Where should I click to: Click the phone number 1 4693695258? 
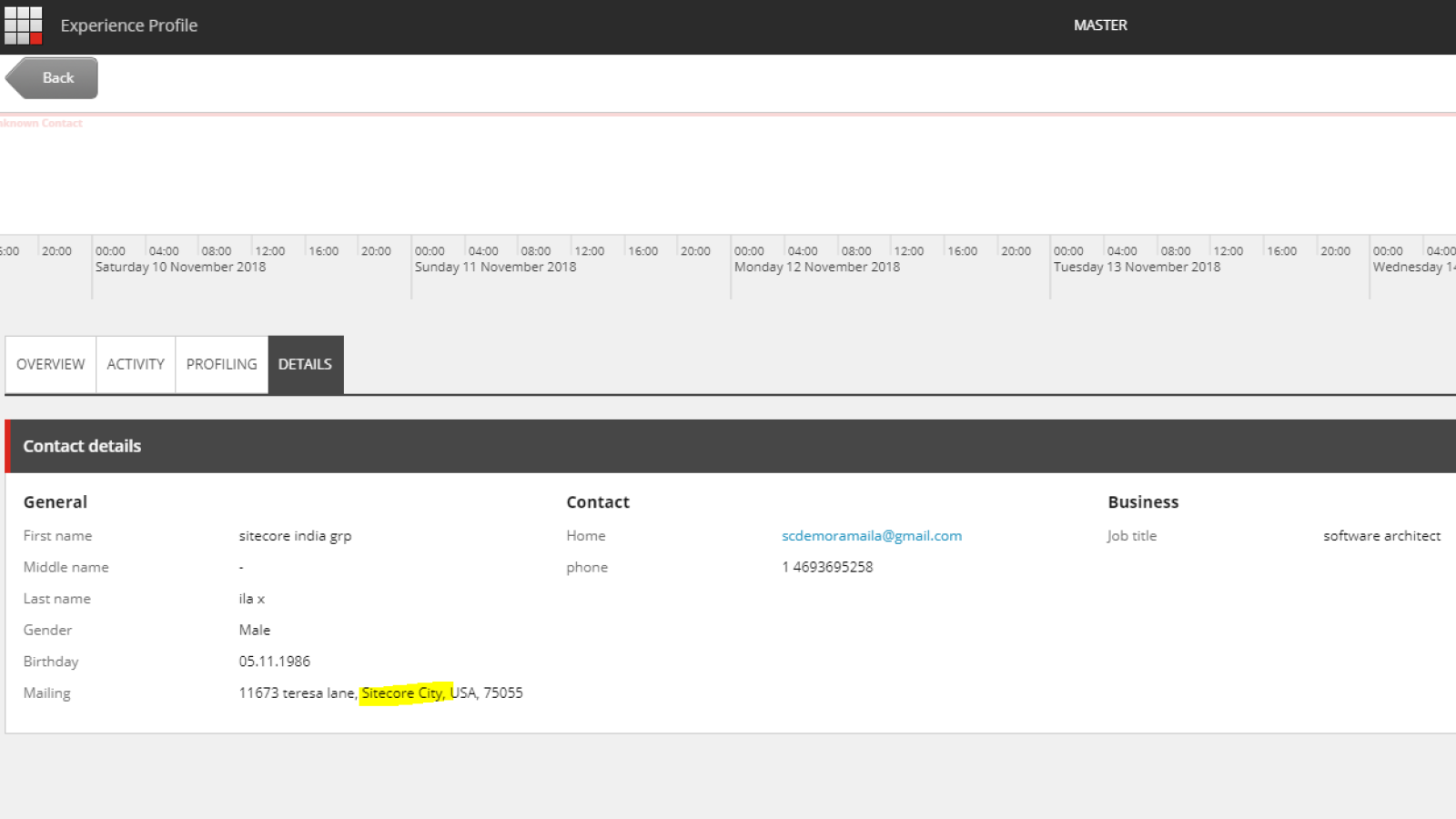coord(827,566)
